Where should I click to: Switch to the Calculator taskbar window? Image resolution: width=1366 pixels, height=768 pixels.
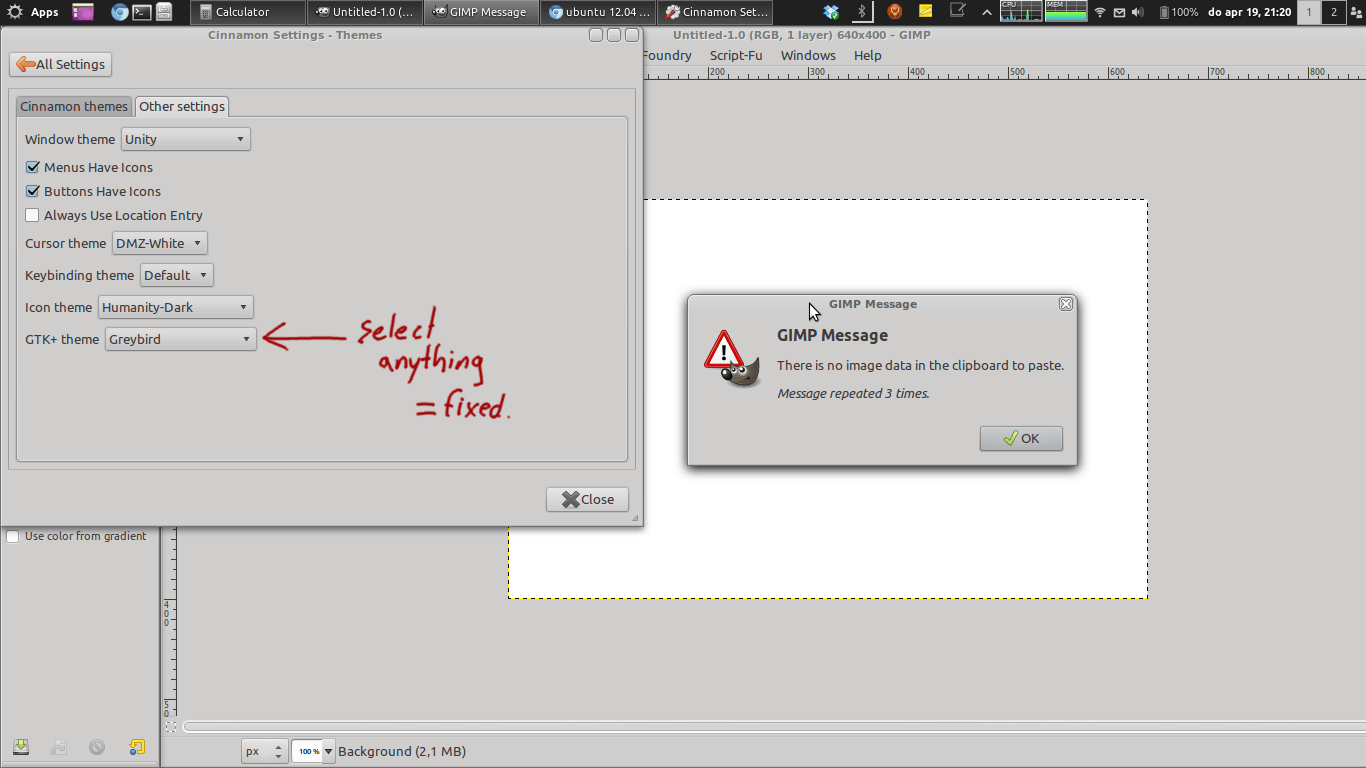click(x=248, y=12)
